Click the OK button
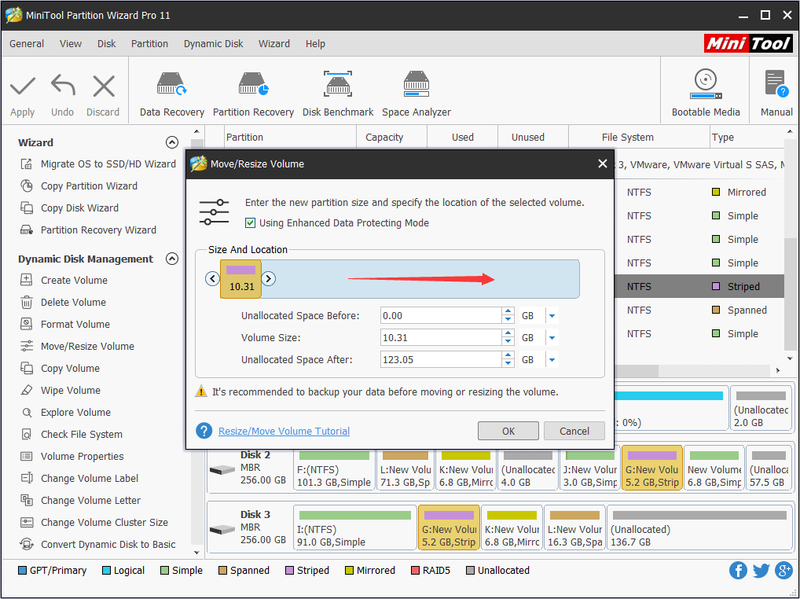Image resolution: width=800 pixels, height=599 pixels. [x=508, y=431]
